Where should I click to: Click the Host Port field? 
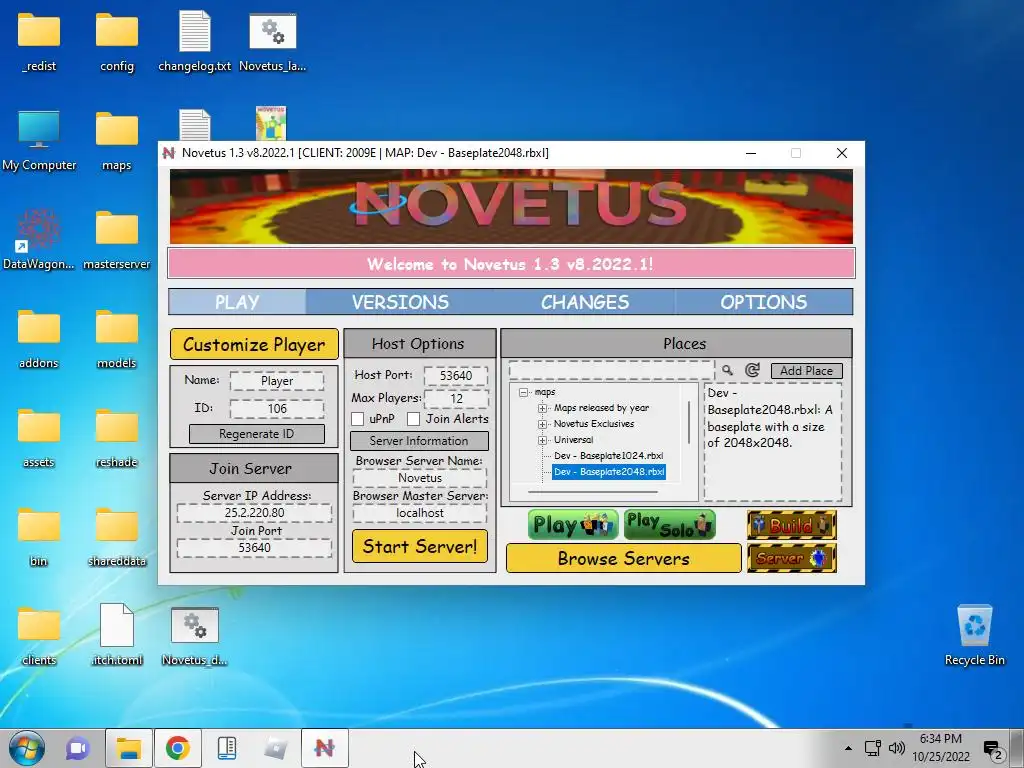tap(456, 376)
